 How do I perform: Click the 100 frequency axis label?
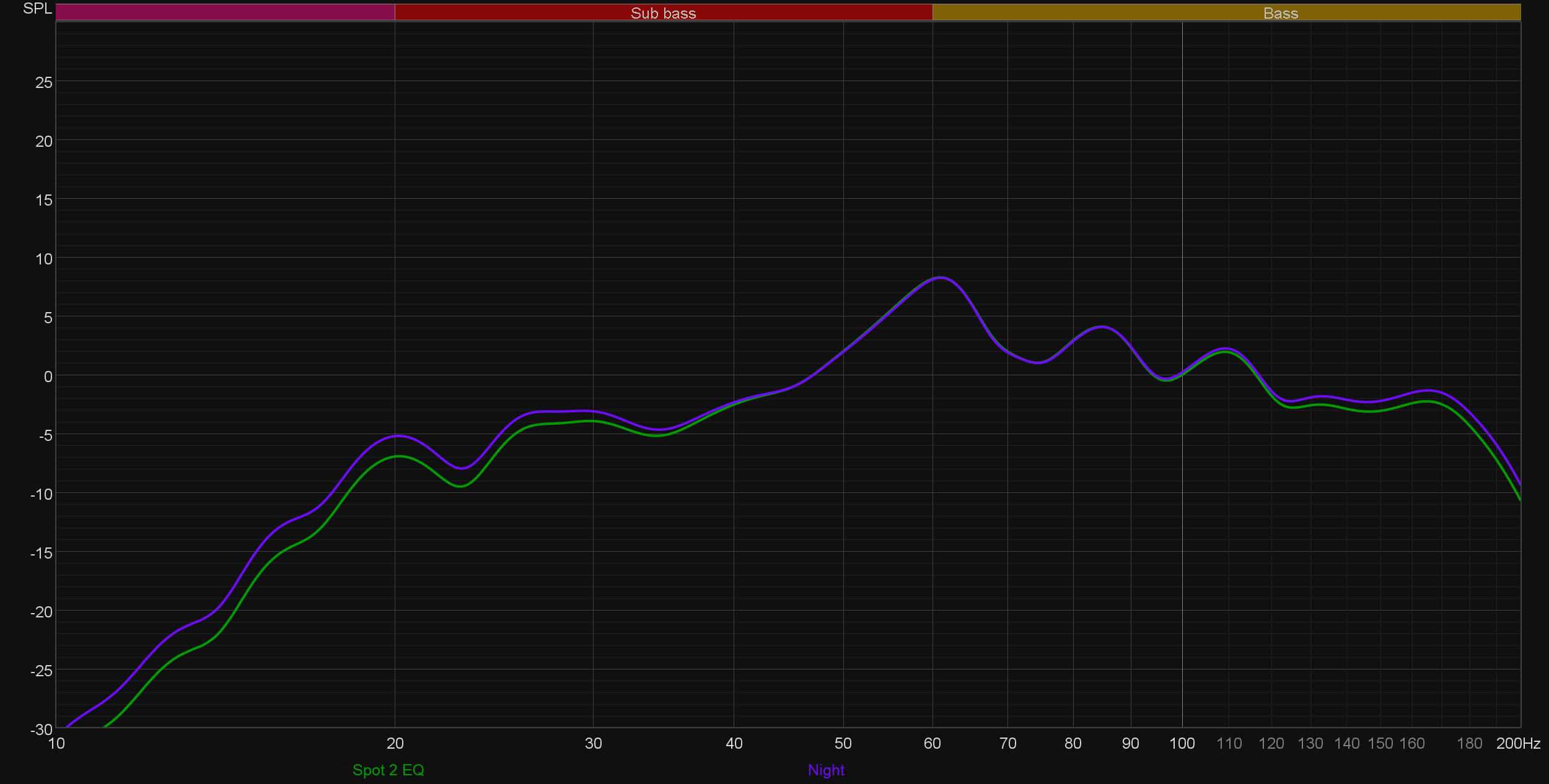pos(1182,743)
